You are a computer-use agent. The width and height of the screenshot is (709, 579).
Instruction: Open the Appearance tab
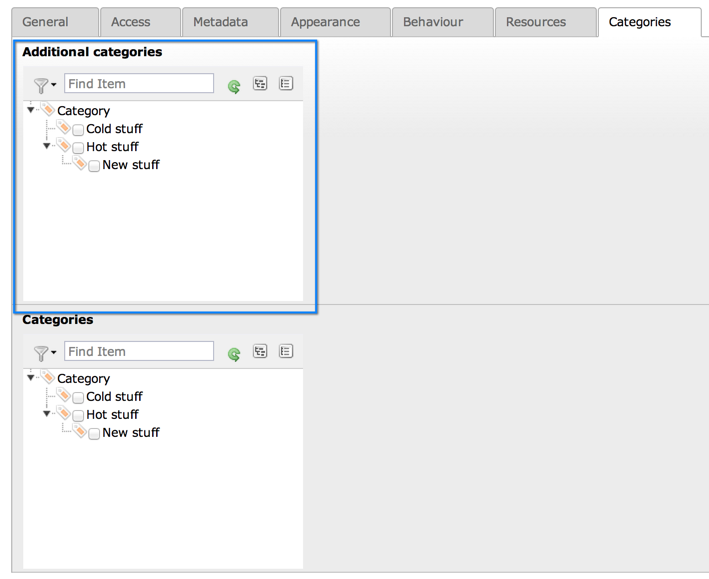pyautogui.click(x=325, y=22)
